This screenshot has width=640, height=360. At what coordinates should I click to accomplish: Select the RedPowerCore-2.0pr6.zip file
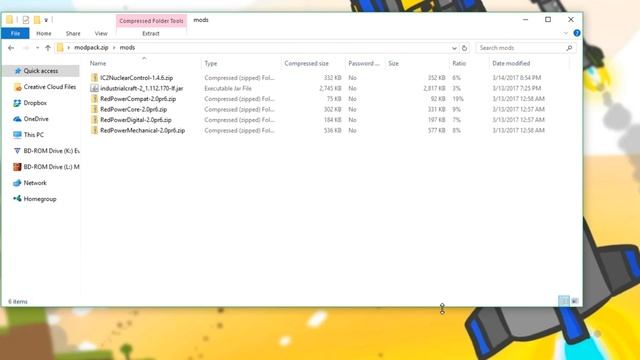click(133, 109)
